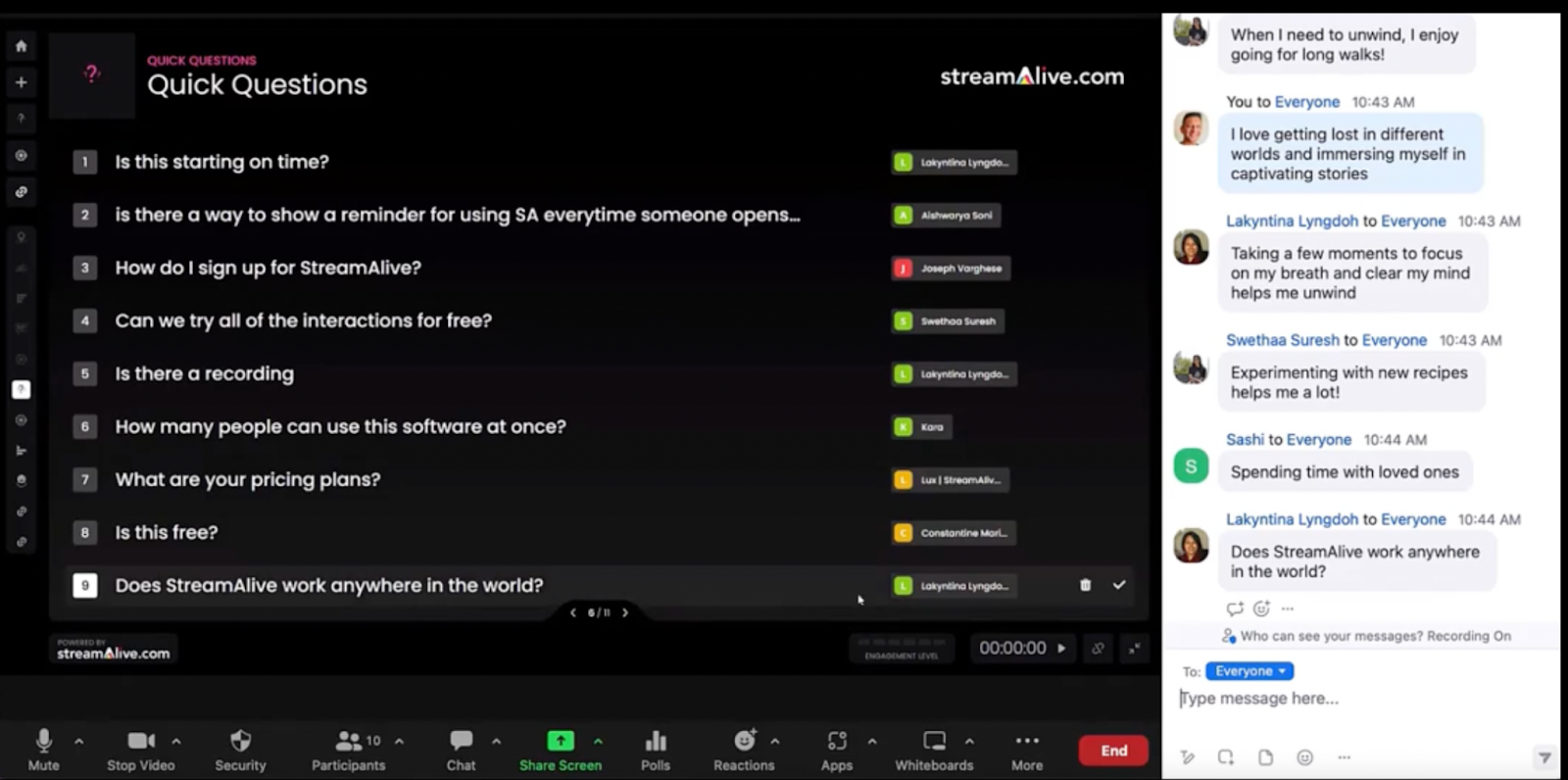Click the Kara name tag on question 6
Image resolution: width=1568 pixels, height=780 pixels.
[x=921, y=426]
